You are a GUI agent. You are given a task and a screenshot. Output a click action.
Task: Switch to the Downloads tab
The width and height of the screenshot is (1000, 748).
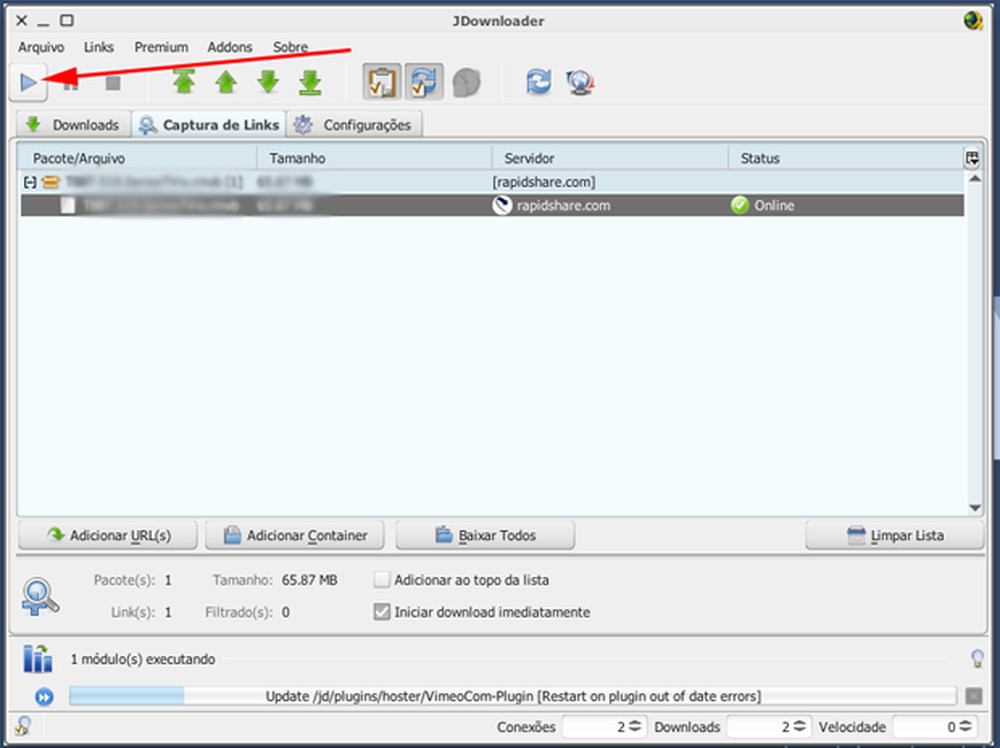73,124
